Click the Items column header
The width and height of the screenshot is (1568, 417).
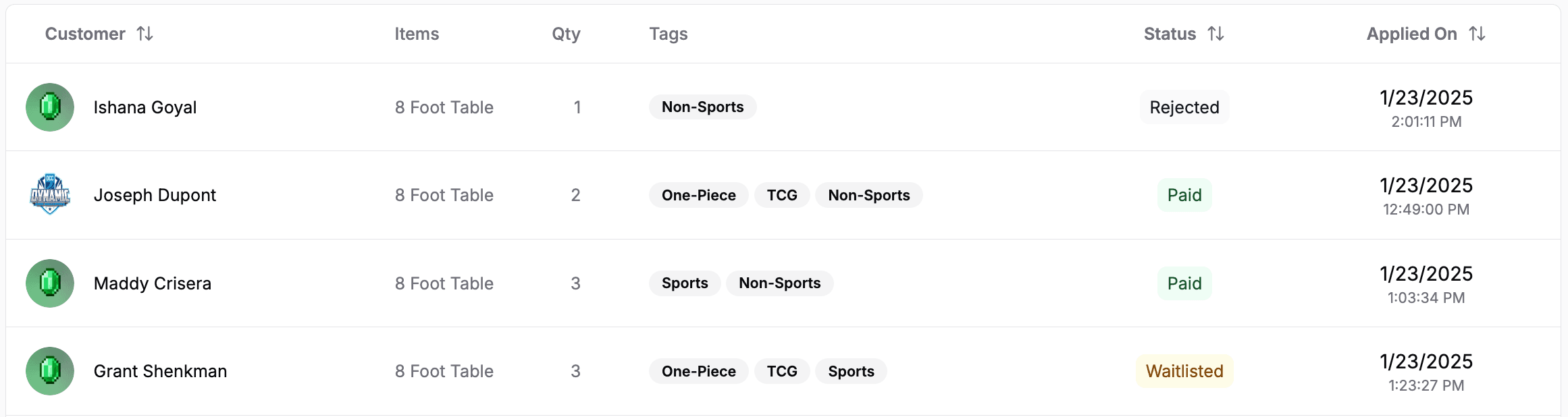coord(417,34)
